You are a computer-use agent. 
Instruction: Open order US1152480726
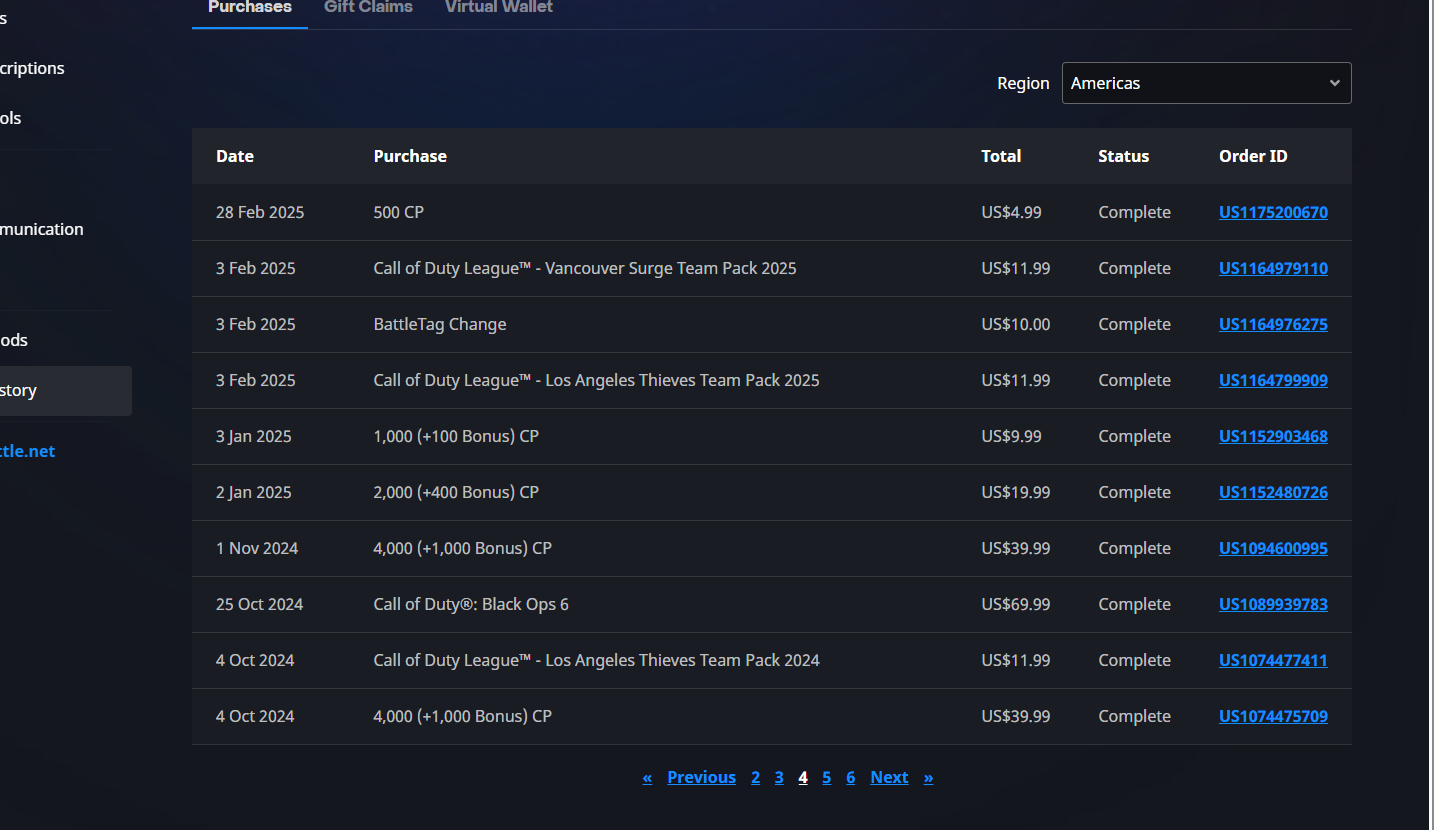pos(1273,492)
